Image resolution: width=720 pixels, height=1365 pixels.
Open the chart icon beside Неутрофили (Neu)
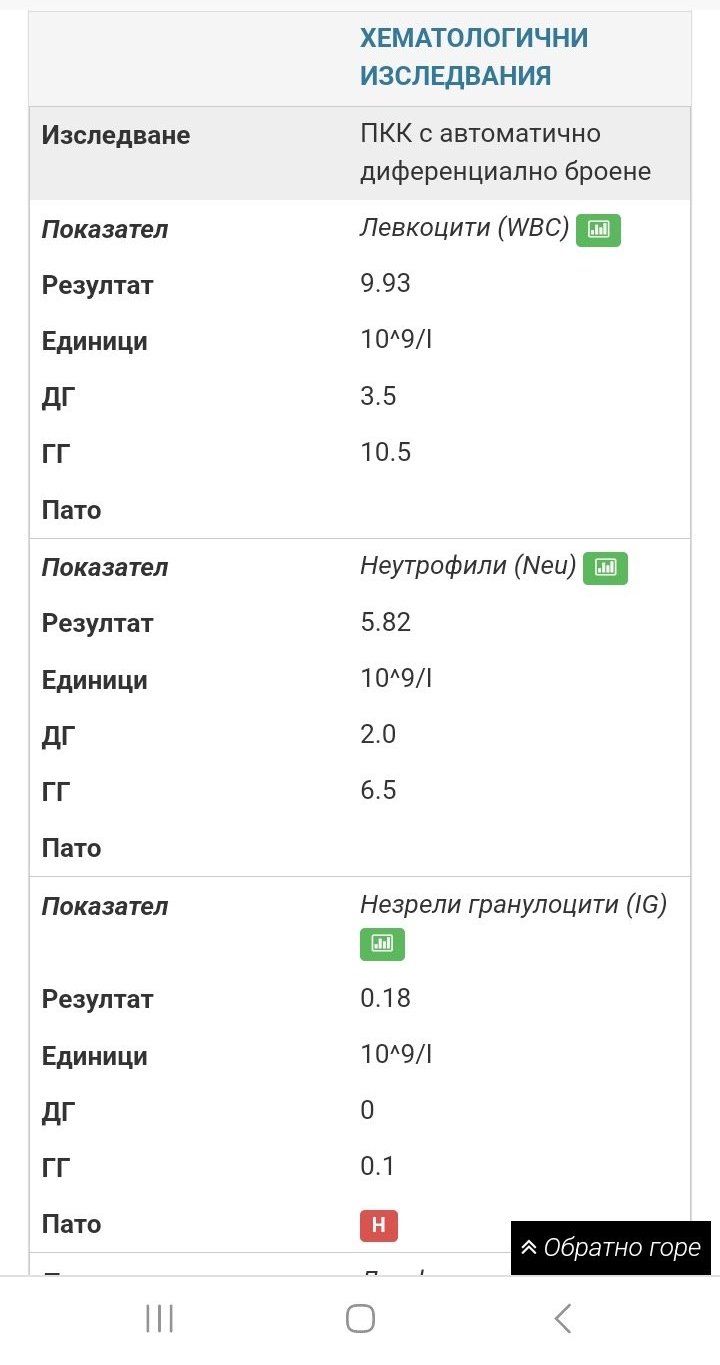[605, 568]
